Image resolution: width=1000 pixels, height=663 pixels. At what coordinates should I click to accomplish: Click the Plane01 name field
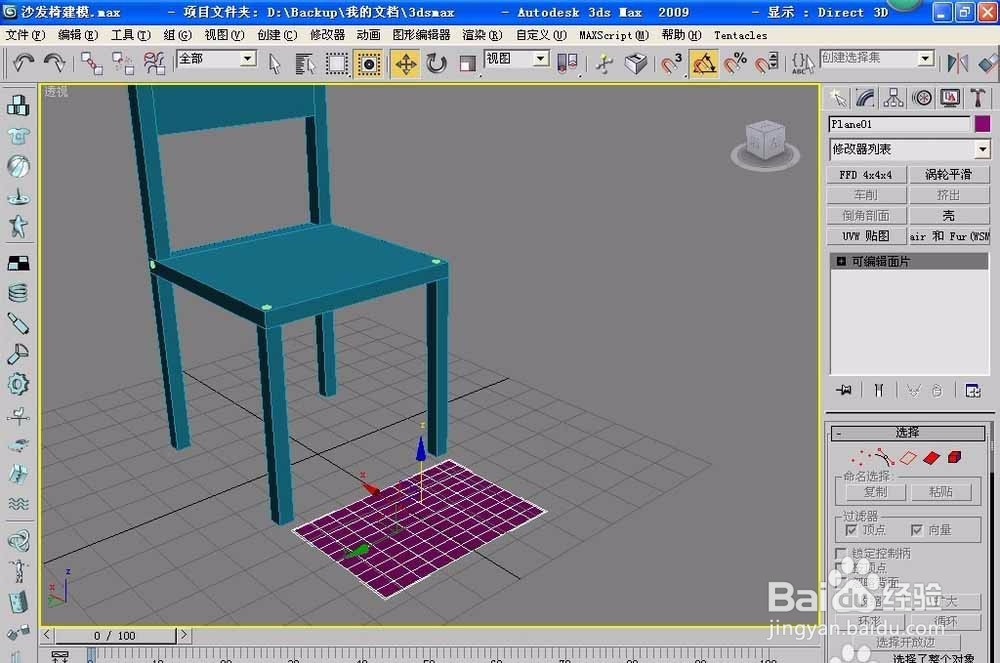(x=898, y=123)
